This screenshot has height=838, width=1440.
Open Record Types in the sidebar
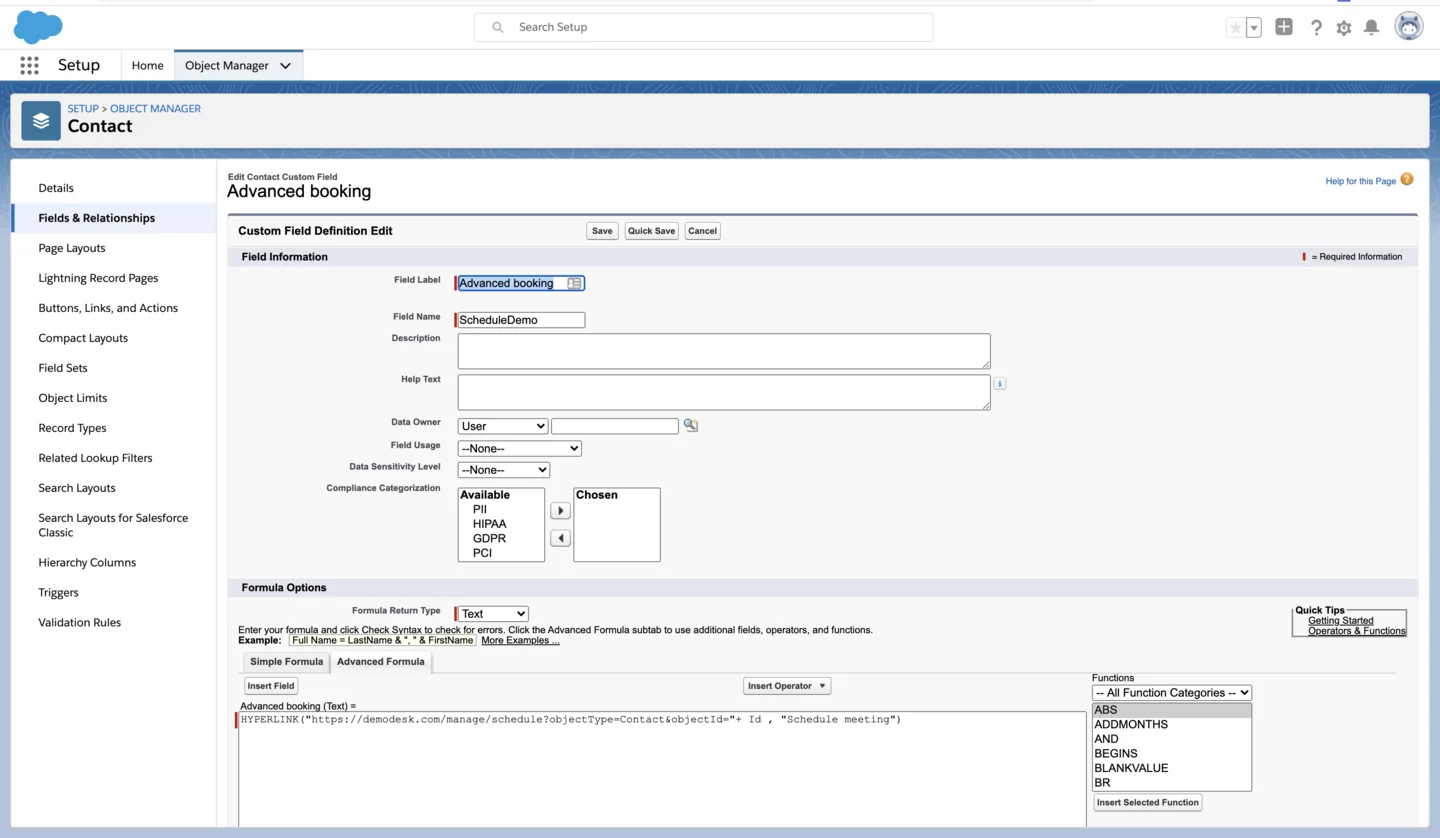coord(72,428)
